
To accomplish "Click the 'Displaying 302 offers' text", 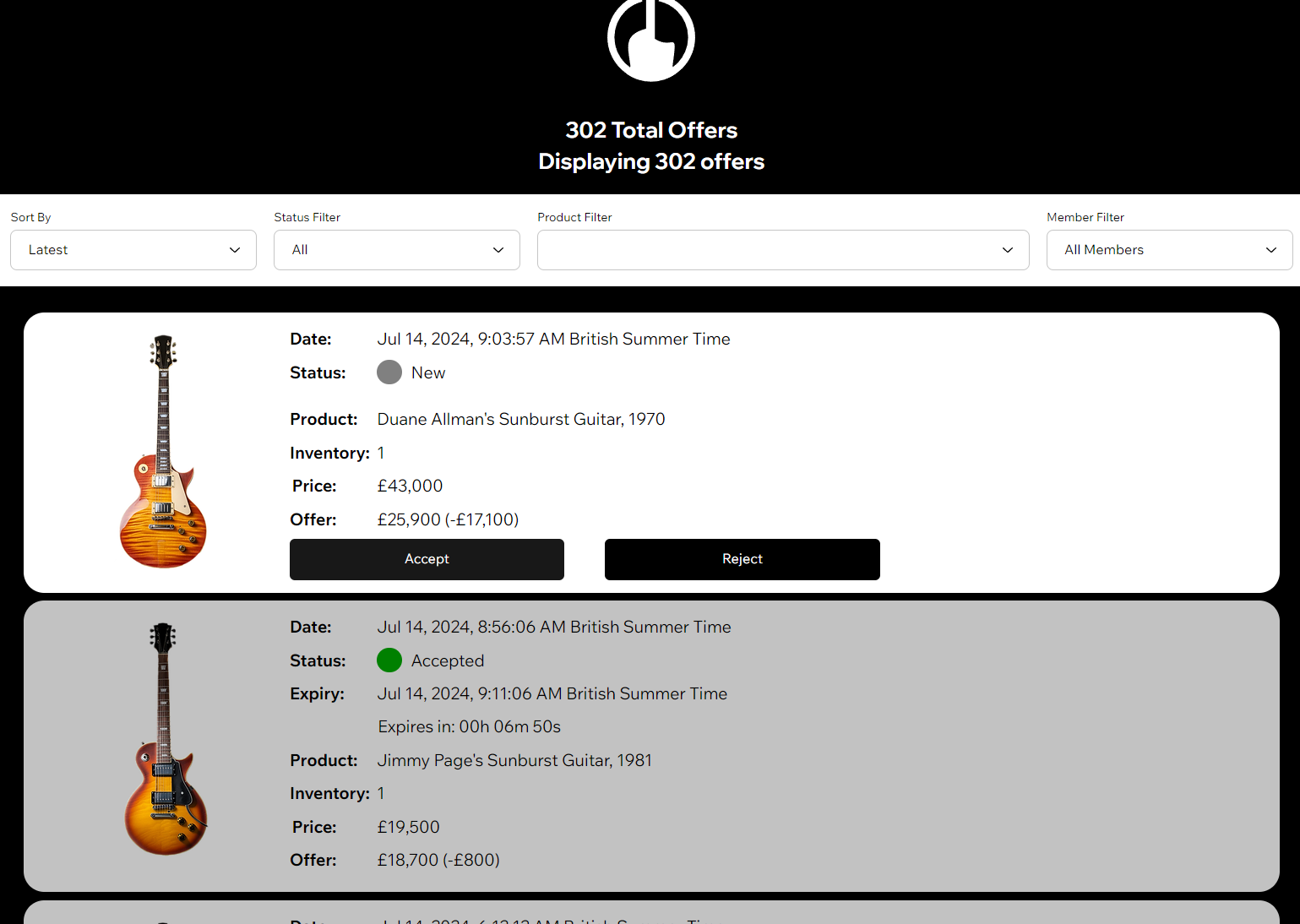I will (651, 161).
